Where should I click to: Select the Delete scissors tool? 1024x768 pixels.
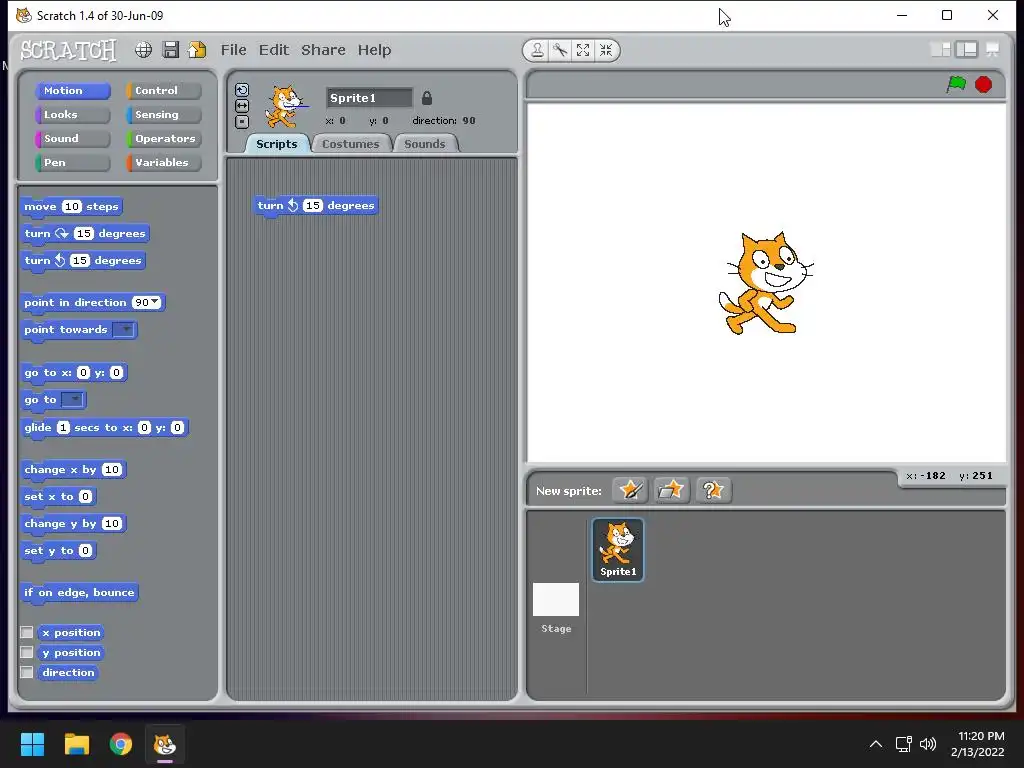(560, 50)
